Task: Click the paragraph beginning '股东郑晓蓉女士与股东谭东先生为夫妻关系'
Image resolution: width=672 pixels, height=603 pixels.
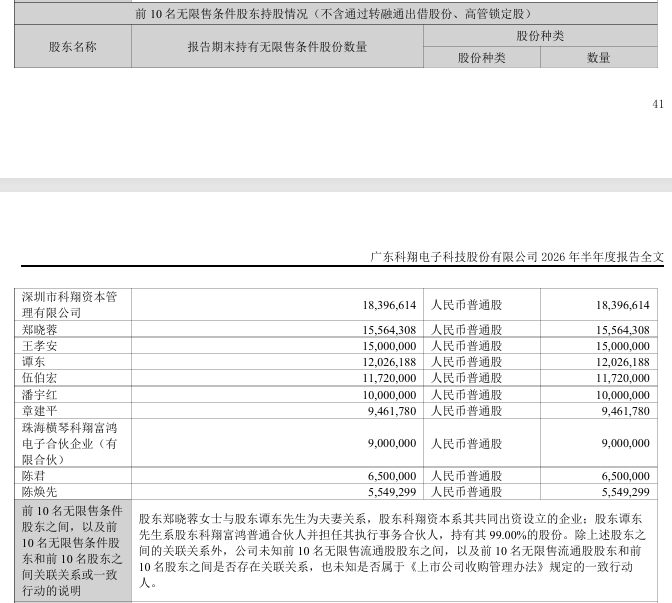Action: [392, 551]
